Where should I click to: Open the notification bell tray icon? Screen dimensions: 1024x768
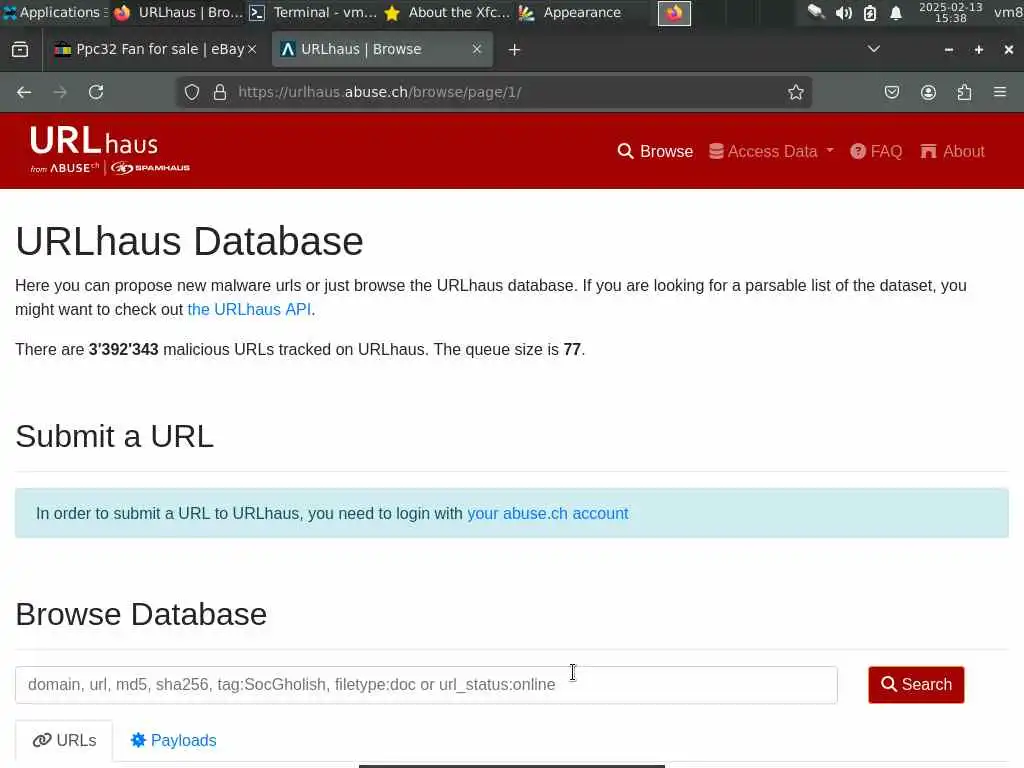tap(896, 13)
